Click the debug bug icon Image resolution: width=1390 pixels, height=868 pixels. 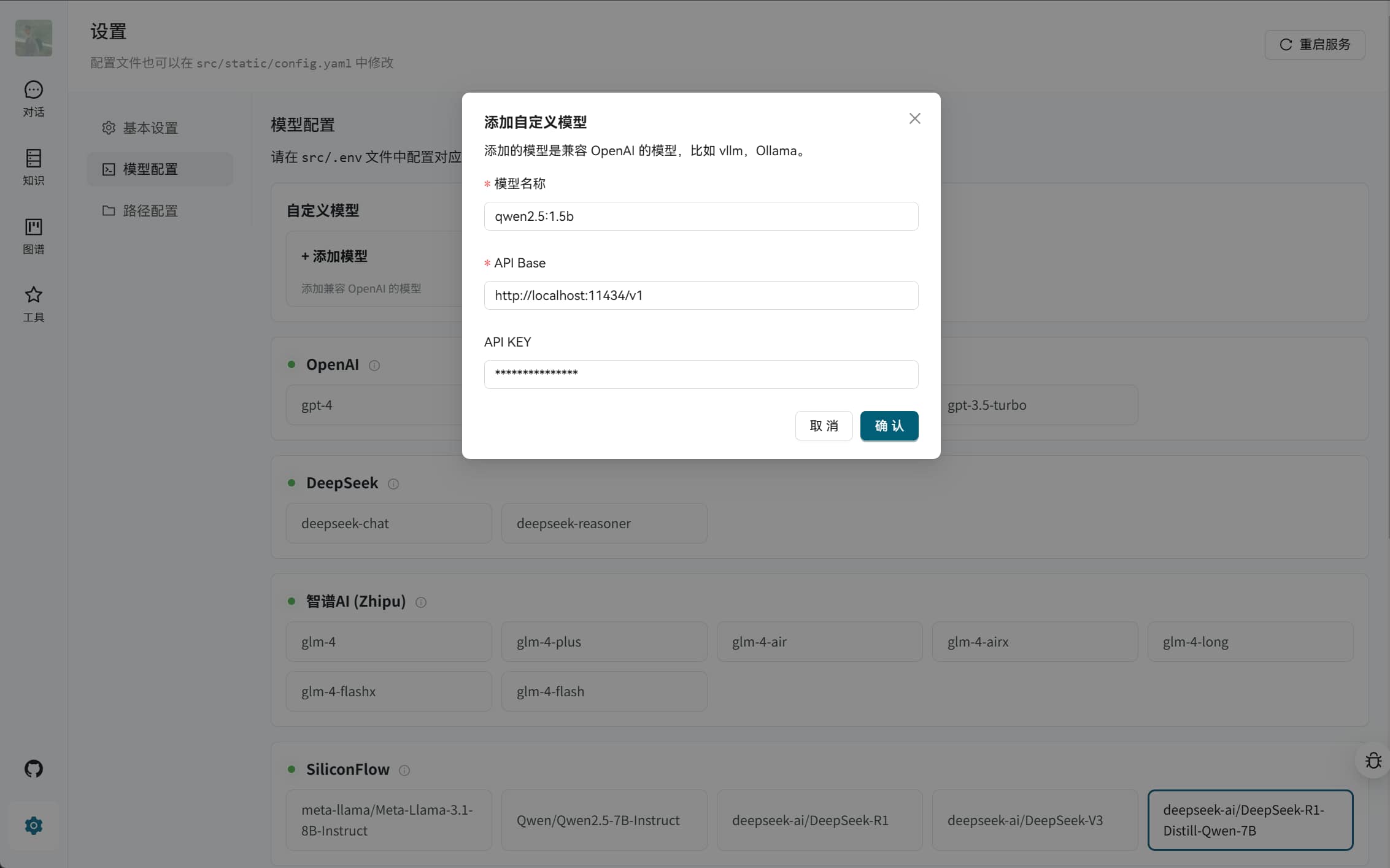[1373, 761]
